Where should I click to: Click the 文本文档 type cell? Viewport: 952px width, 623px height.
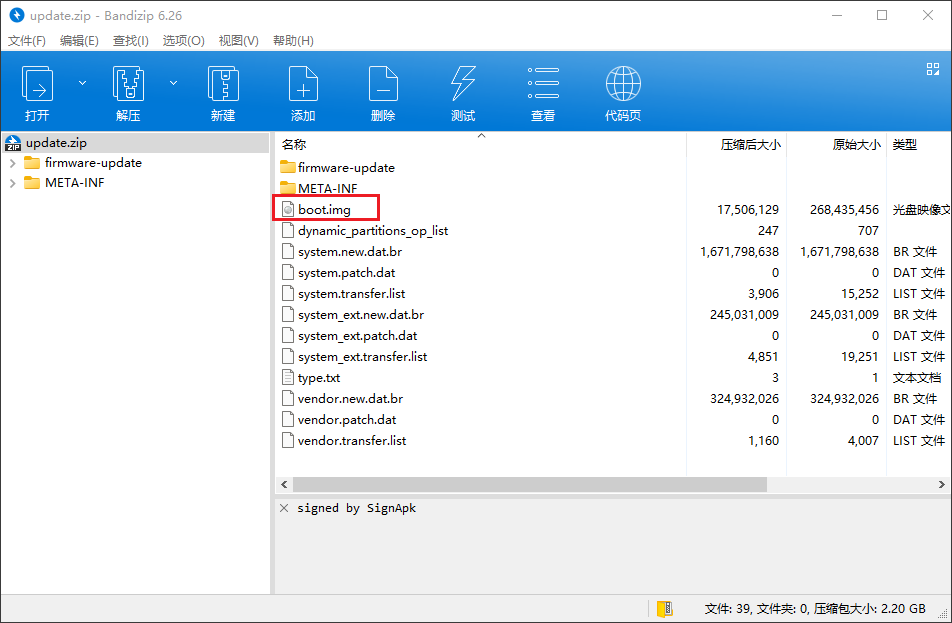(x=917, y=378)
